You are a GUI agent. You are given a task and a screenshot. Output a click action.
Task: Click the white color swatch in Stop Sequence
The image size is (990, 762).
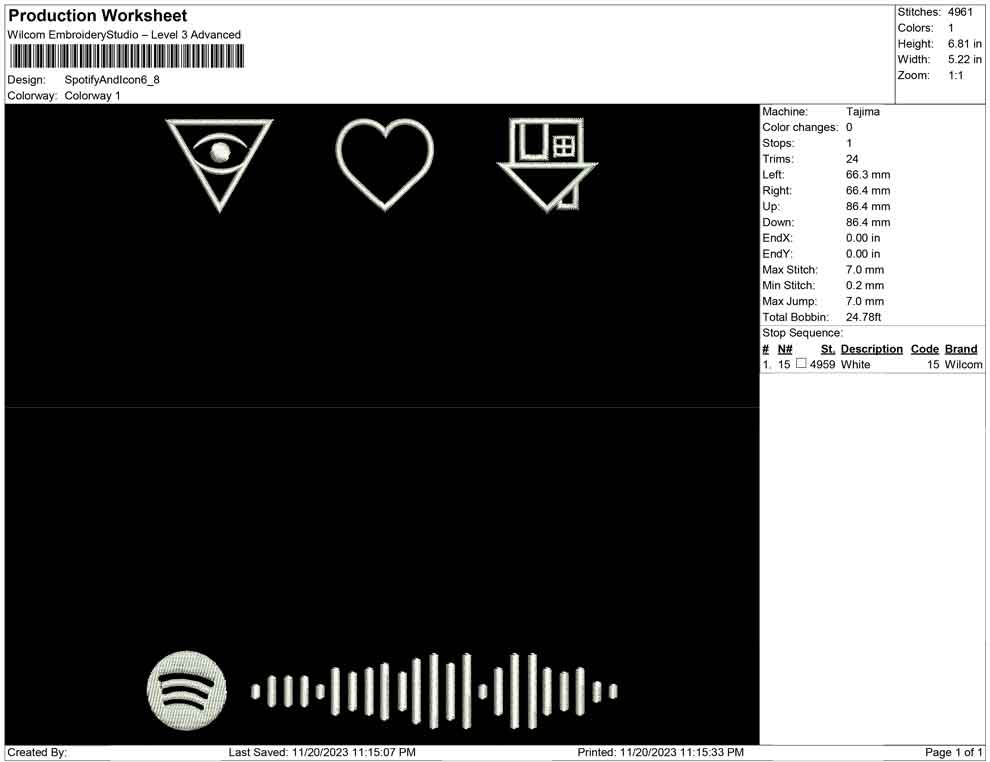point(801,364)
